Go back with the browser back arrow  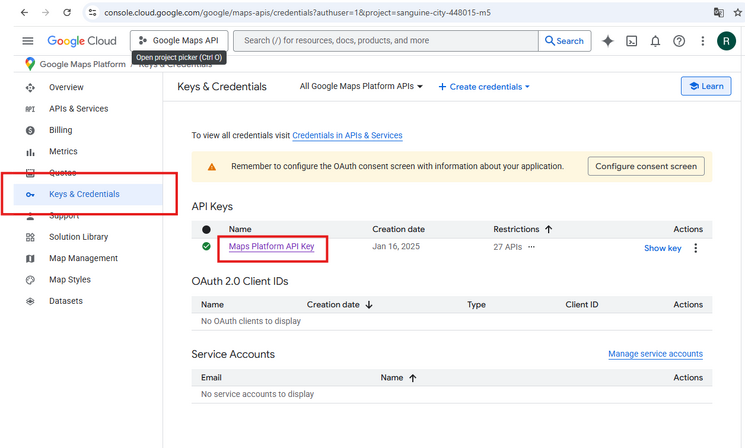click(x=24, y=12)
